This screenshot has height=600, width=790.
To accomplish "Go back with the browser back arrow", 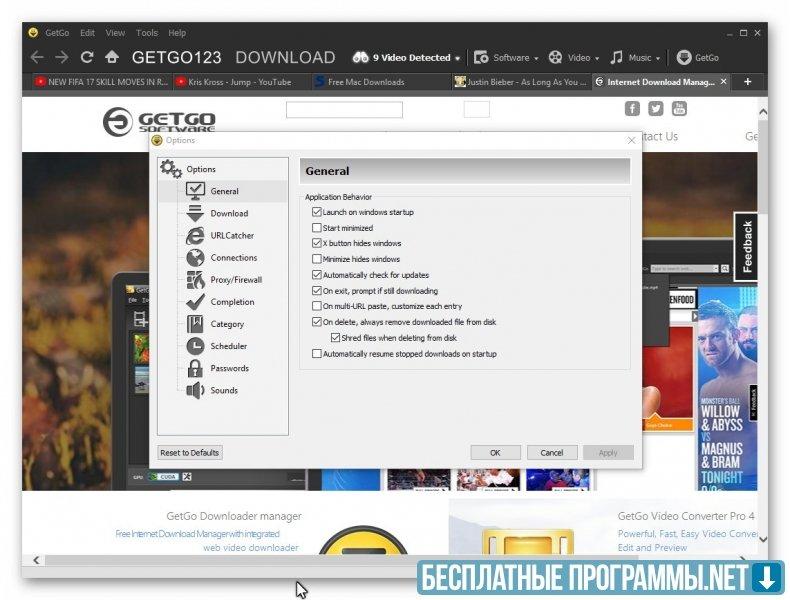I will [x=37, y=57].
